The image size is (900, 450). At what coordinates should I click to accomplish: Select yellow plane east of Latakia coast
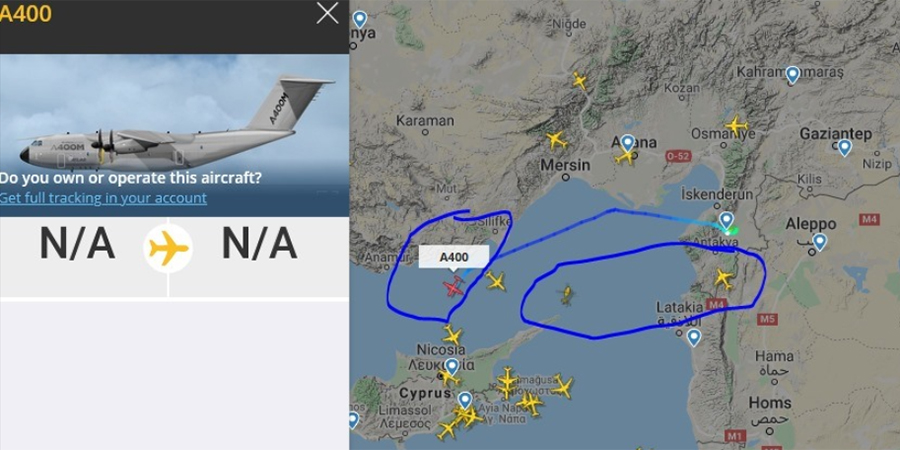pyautogui.click(x=724, y=279)
